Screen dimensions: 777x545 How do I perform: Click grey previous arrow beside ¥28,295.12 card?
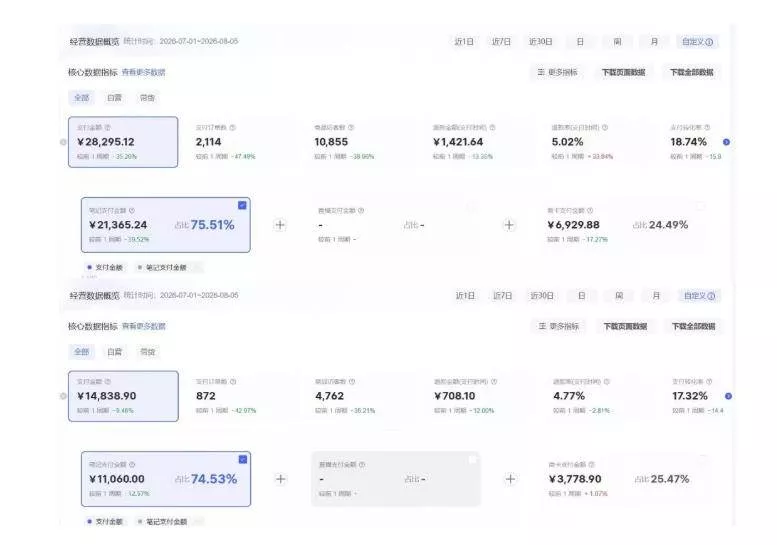[x=63, y=142]
